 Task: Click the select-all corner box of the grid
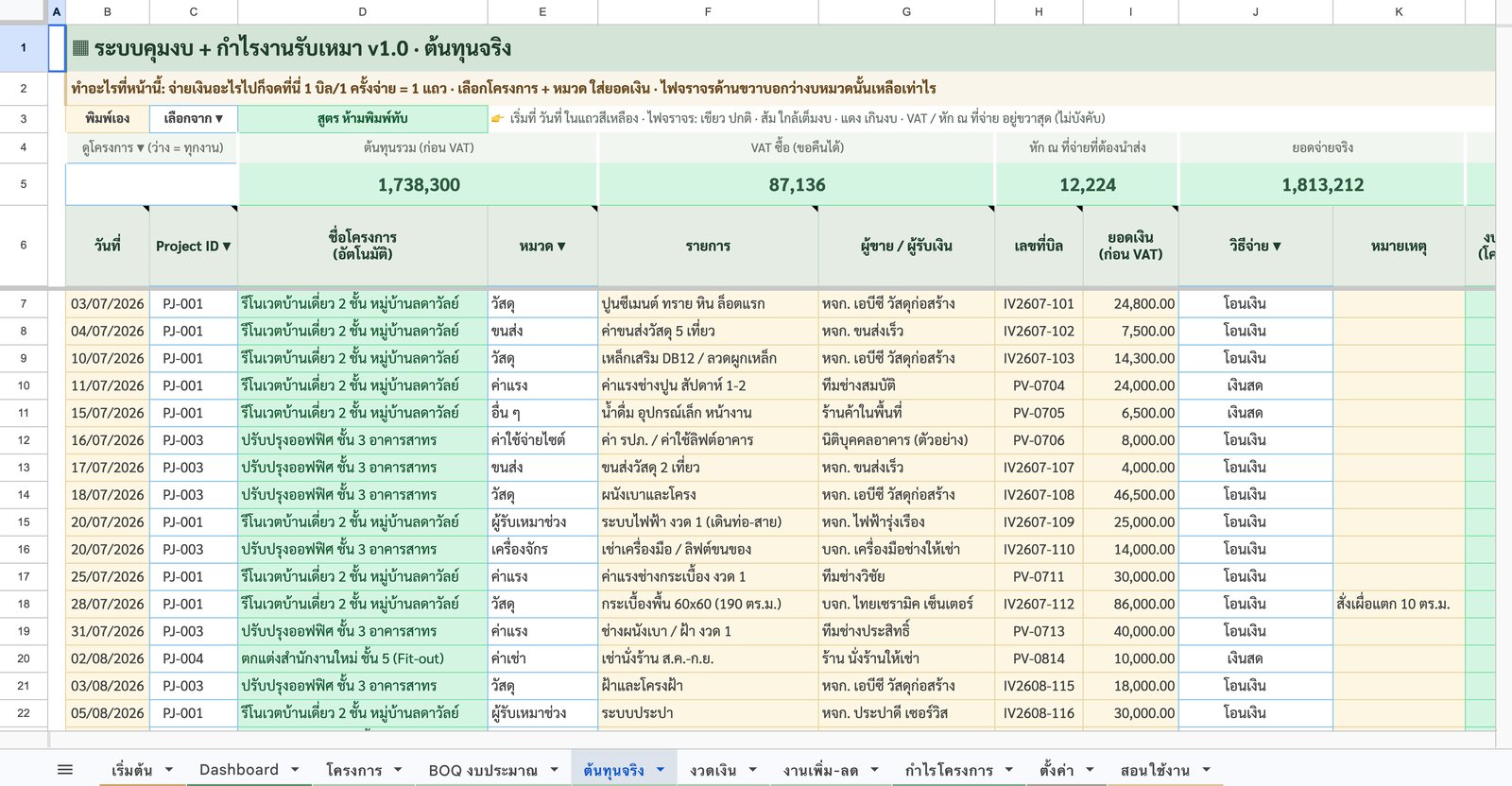(x=24, y=11)
